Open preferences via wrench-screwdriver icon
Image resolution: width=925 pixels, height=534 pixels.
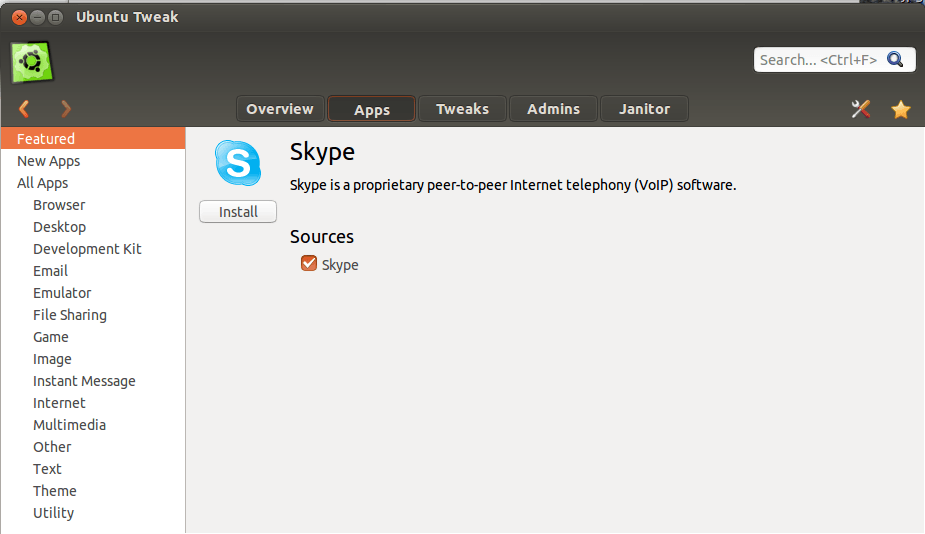tap(861, 109)
